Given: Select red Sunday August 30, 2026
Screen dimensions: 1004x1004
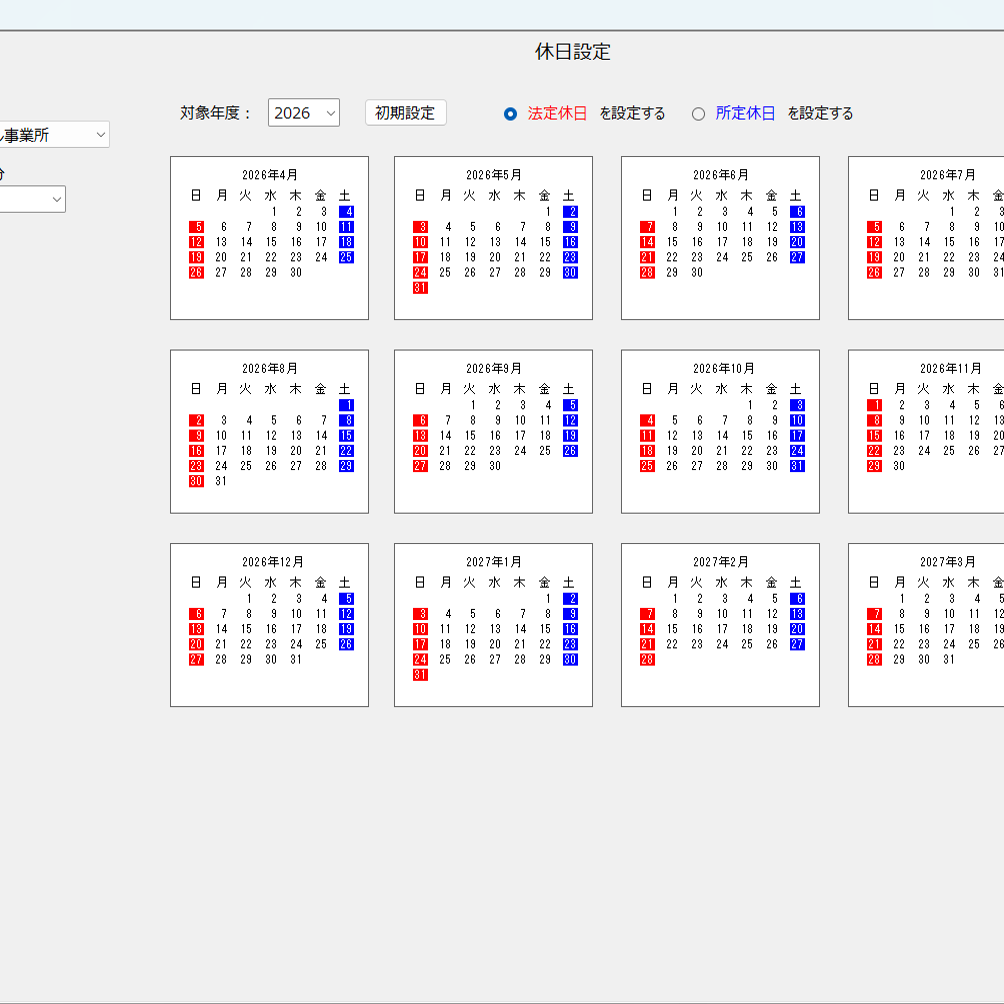Looking at the screenshot, I should coord(197,481).
